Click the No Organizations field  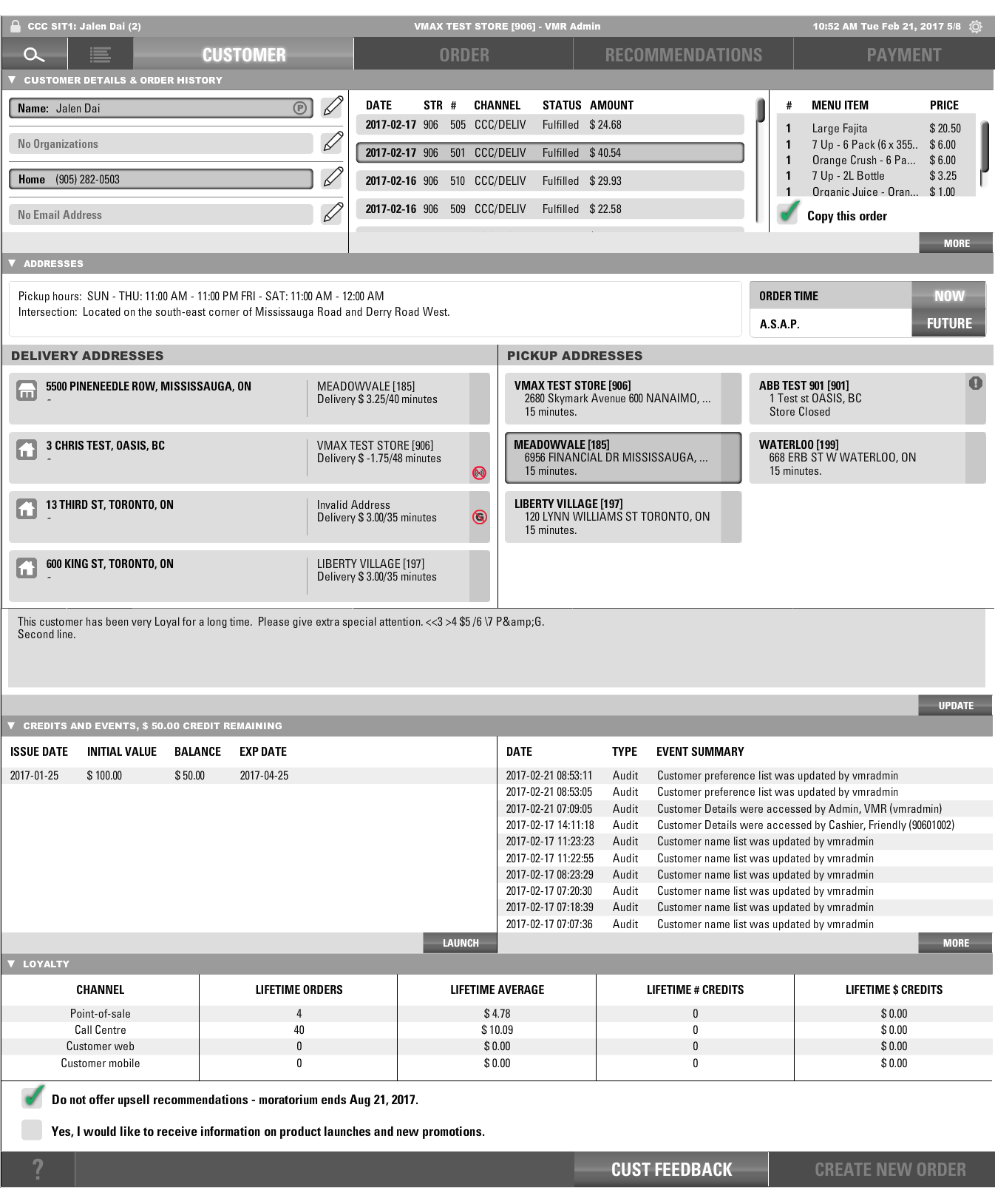pyautogui.click(x=161, y=143)
